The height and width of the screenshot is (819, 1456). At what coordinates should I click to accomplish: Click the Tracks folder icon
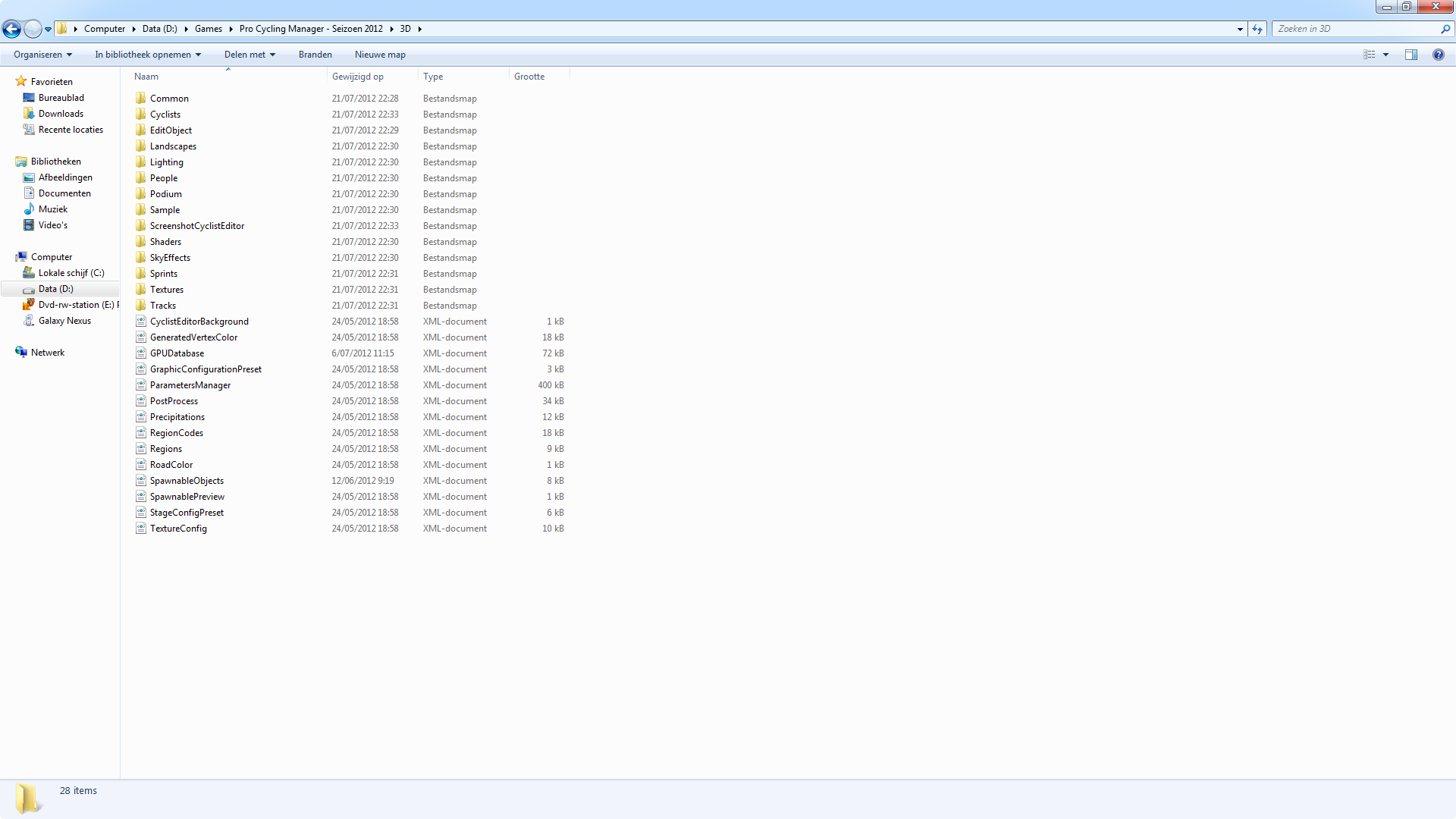click(141, 306)
